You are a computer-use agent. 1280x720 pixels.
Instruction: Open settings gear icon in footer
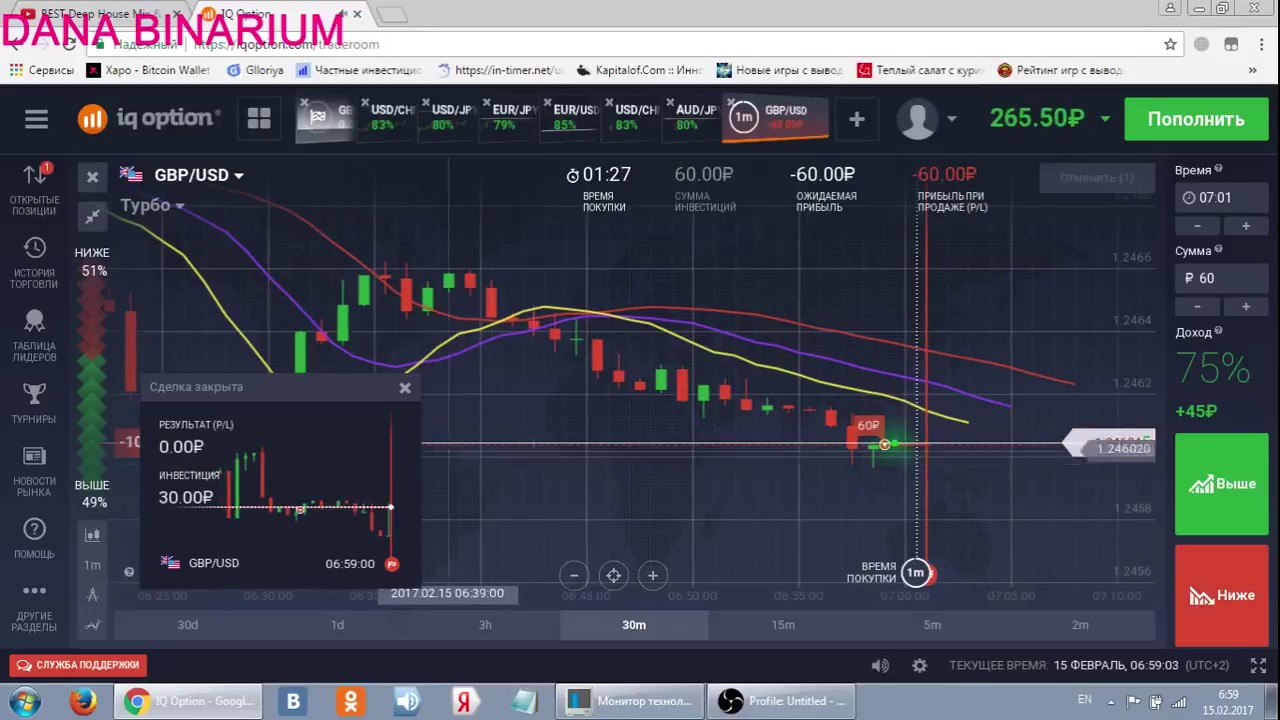[919, 665]
